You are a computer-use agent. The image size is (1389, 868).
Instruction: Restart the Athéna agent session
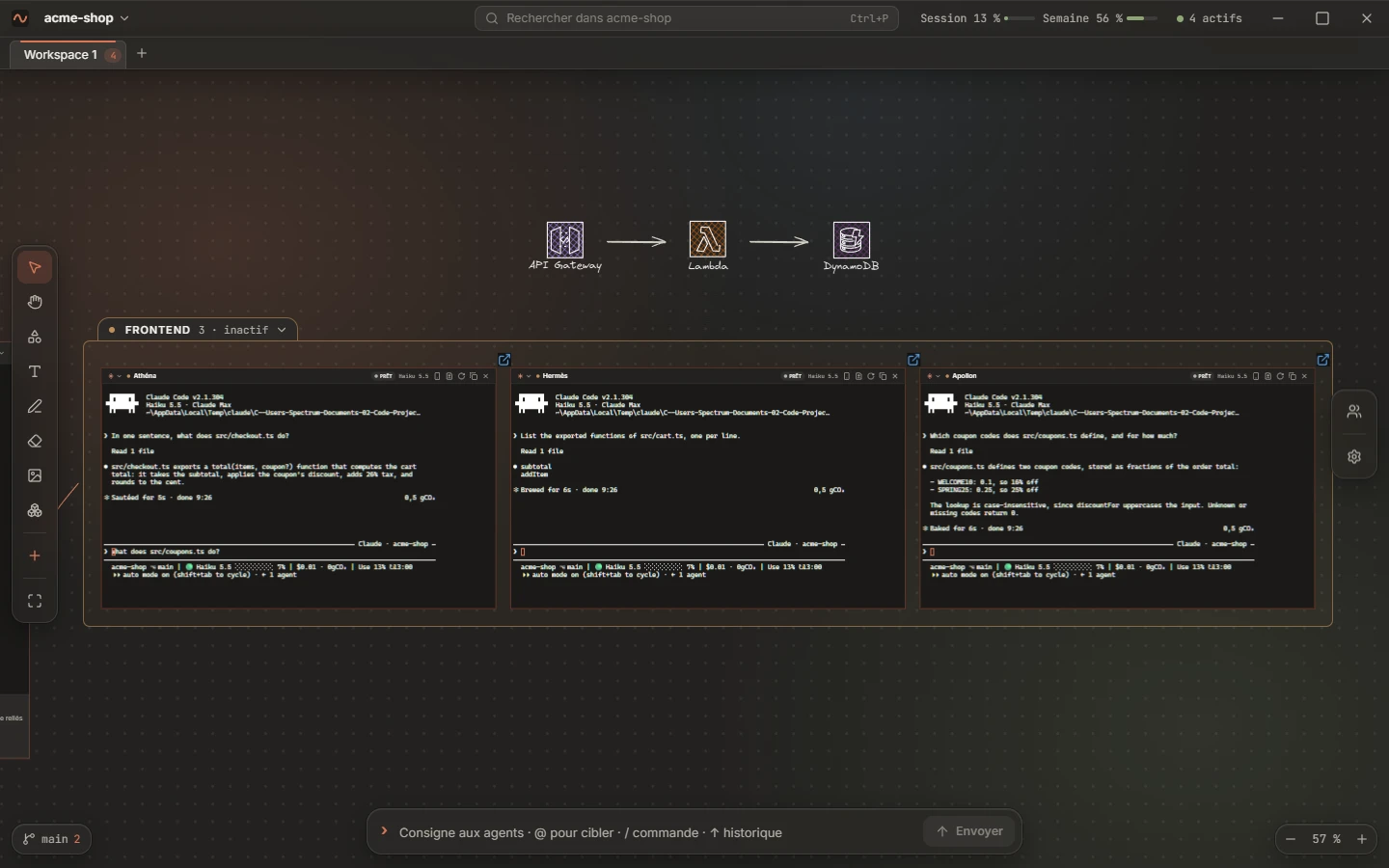(462, 376)
